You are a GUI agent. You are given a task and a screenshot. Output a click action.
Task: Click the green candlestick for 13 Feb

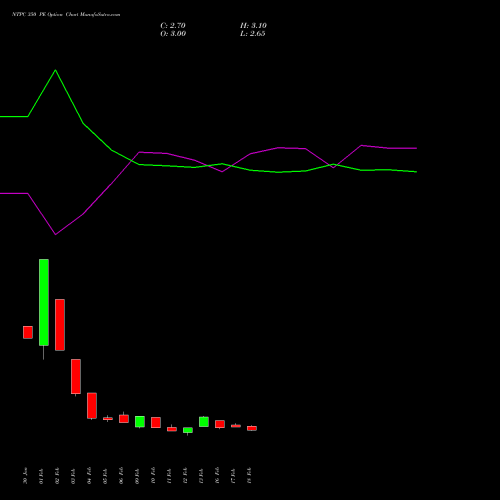tap(204, 422)
